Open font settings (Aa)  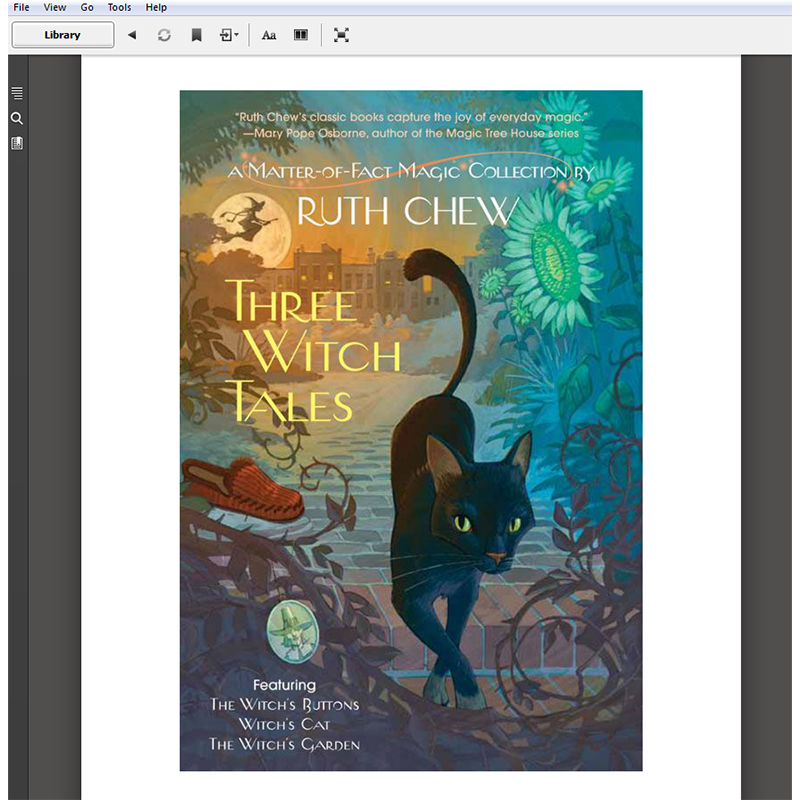point(268,35)
